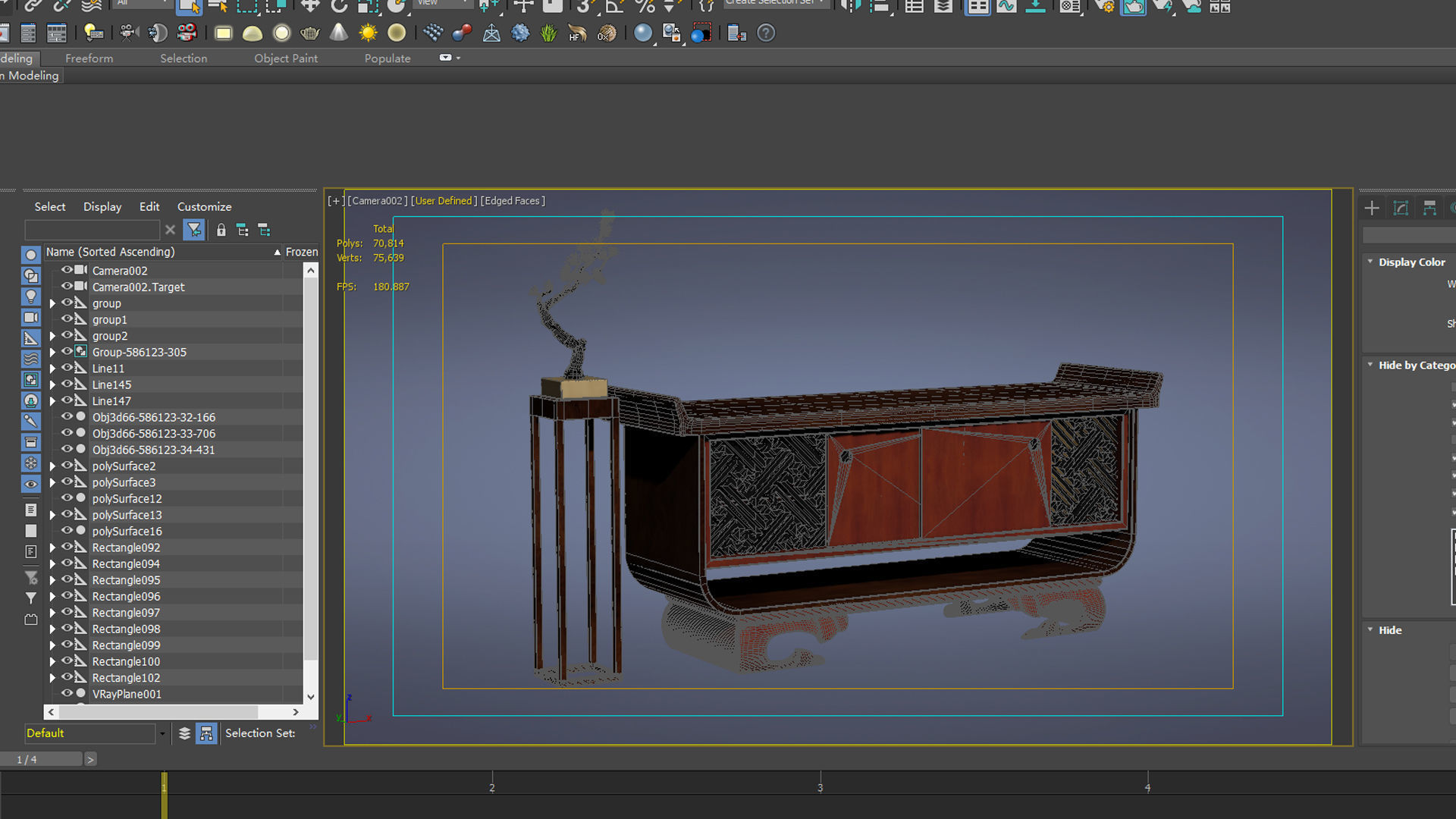This screenshot has height=819, width=1456.
Task: Click the Select and Move tool
Action: pyautogui.click(x=310, y=7)
